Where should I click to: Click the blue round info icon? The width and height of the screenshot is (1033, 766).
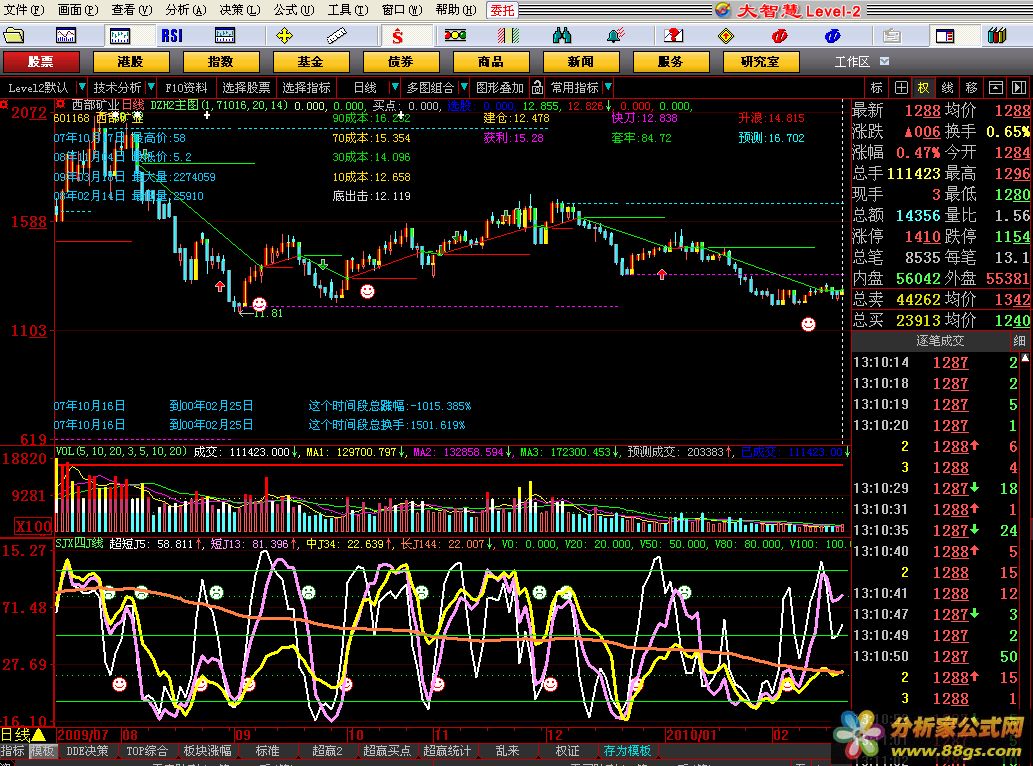point(832,36)
